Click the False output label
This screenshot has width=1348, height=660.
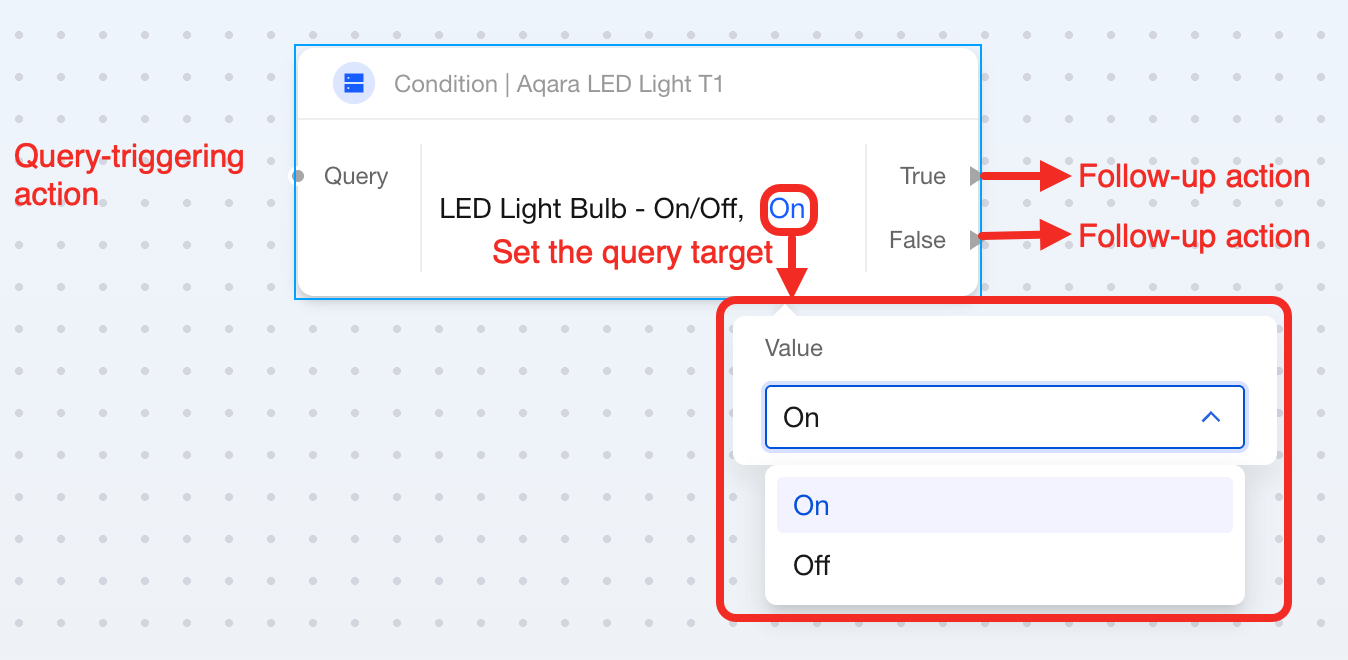917,240
